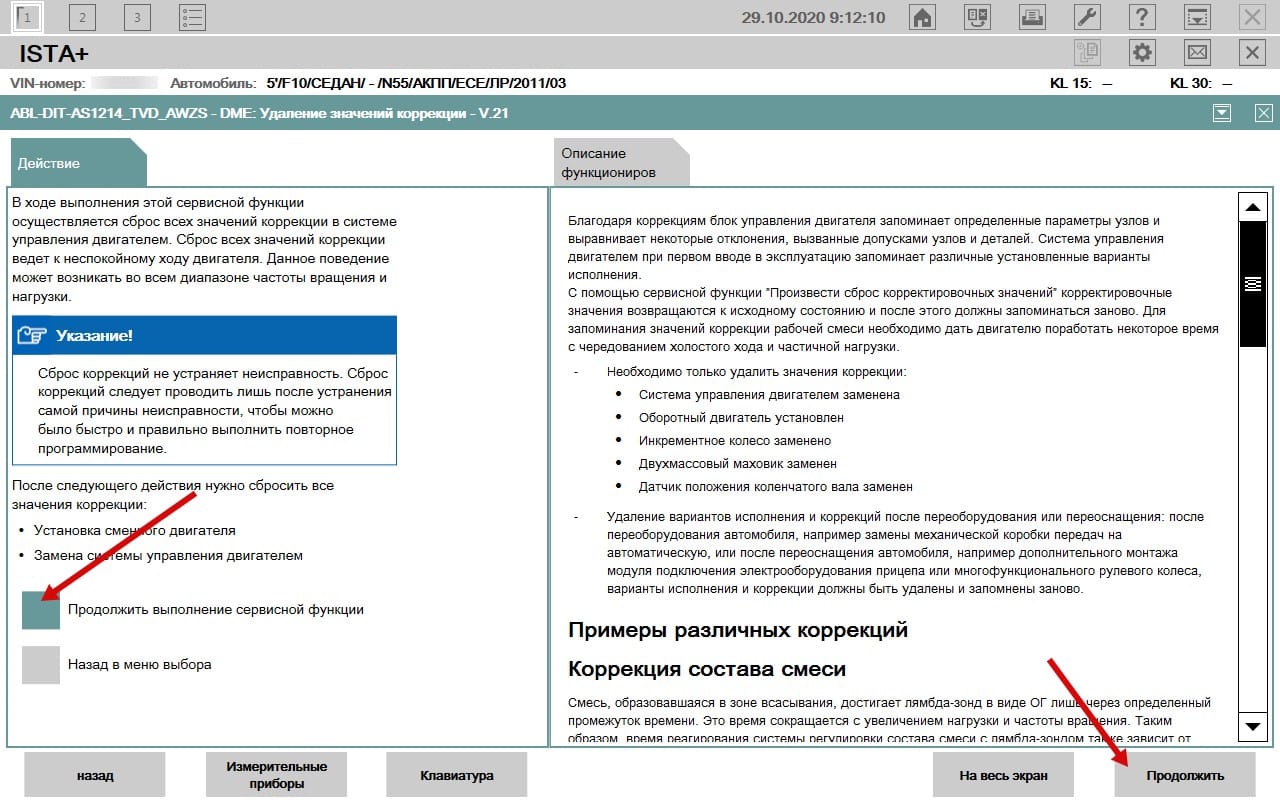Click the ISTA+ title text
The width and height of the screenshot is (1280, 800).
coord(54,54)
